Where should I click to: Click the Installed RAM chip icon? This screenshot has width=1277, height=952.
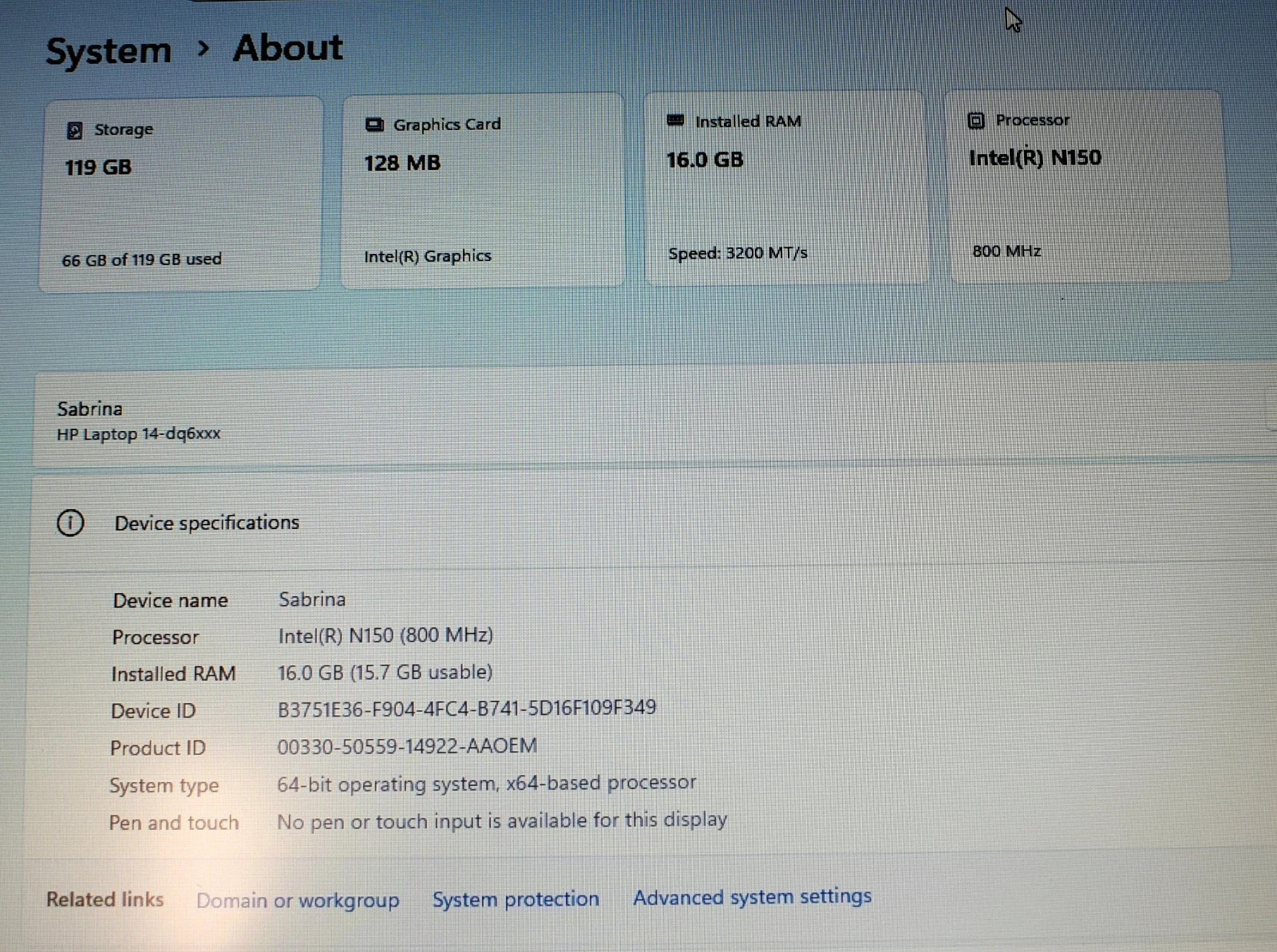click(675, 120)
